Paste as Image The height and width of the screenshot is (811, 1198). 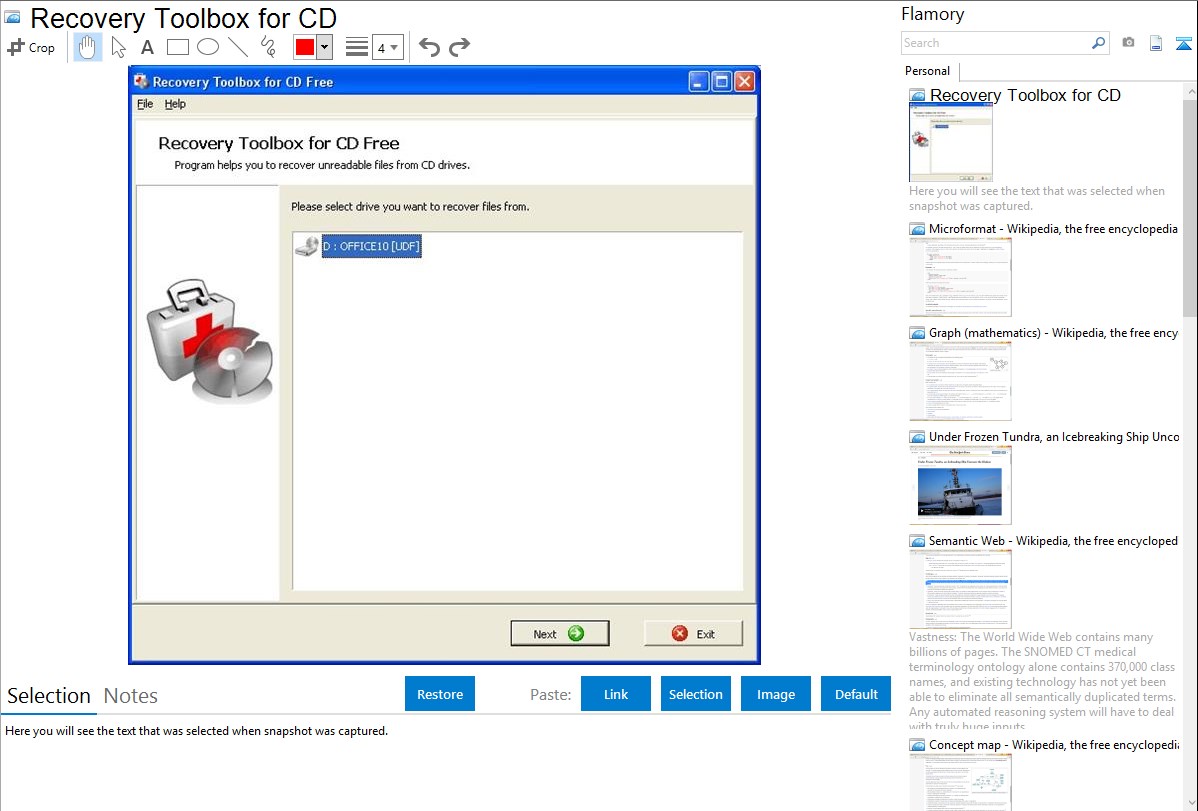tap(775, 694)
